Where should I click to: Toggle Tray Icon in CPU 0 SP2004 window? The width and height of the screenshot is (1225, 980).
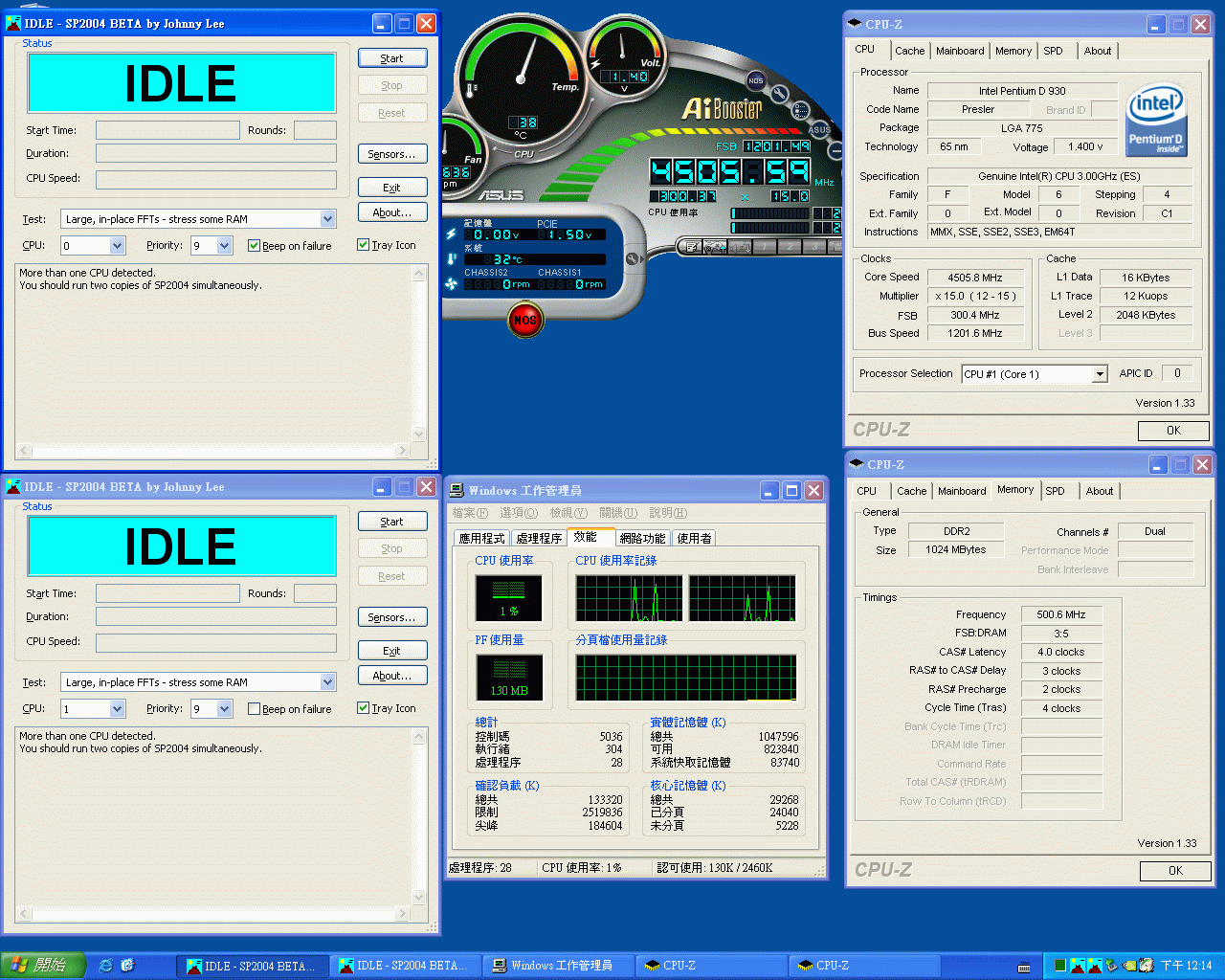363,245
